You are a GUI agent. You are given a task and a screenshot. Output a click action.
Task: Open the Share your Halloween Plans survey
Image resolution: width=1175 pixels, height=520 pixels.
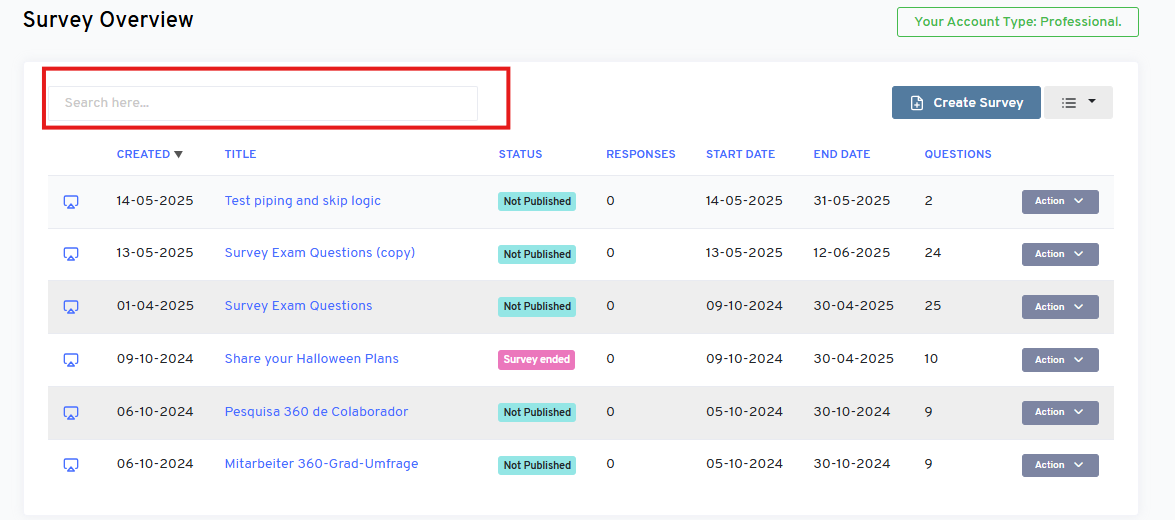311,359
